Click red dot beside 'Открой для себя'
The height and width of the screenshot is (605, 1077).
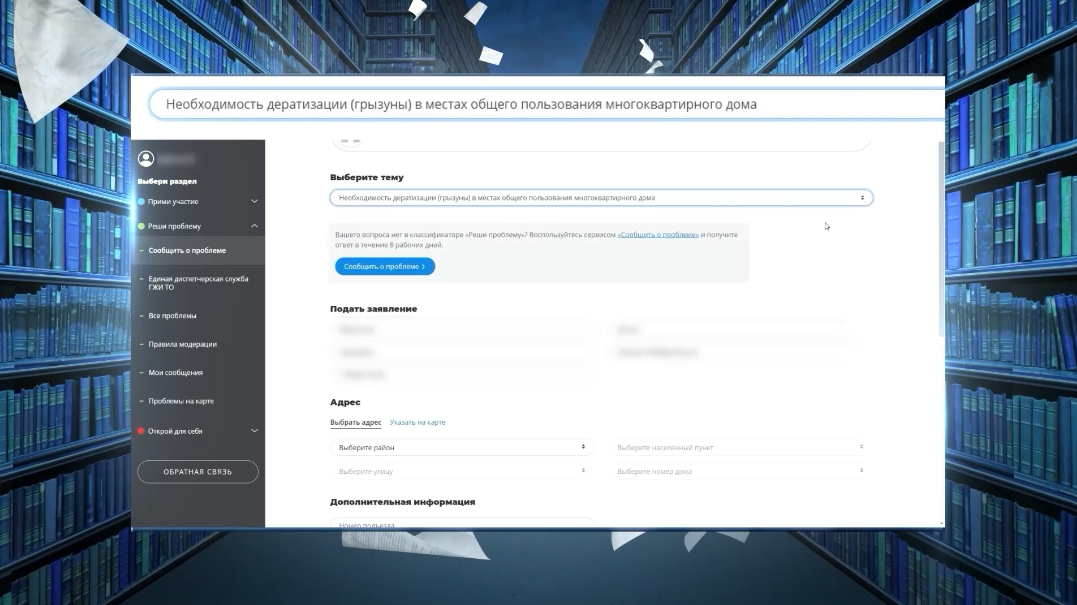pos(141,431)
